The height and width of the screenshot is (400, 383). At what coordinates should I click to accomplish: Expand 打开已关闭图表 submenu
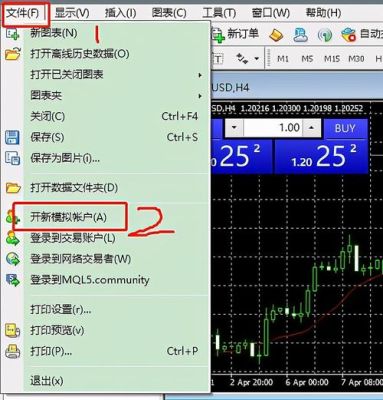(117, 74)
